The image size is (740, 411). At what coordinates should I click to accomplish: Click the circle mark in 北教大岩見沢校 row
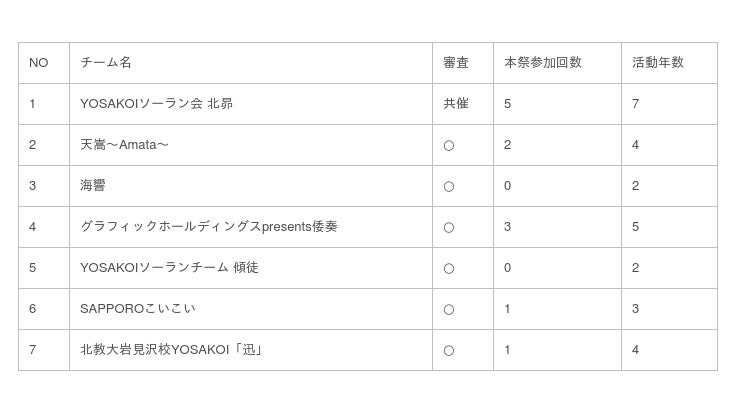pyautogui.click(x=449, y=351)
